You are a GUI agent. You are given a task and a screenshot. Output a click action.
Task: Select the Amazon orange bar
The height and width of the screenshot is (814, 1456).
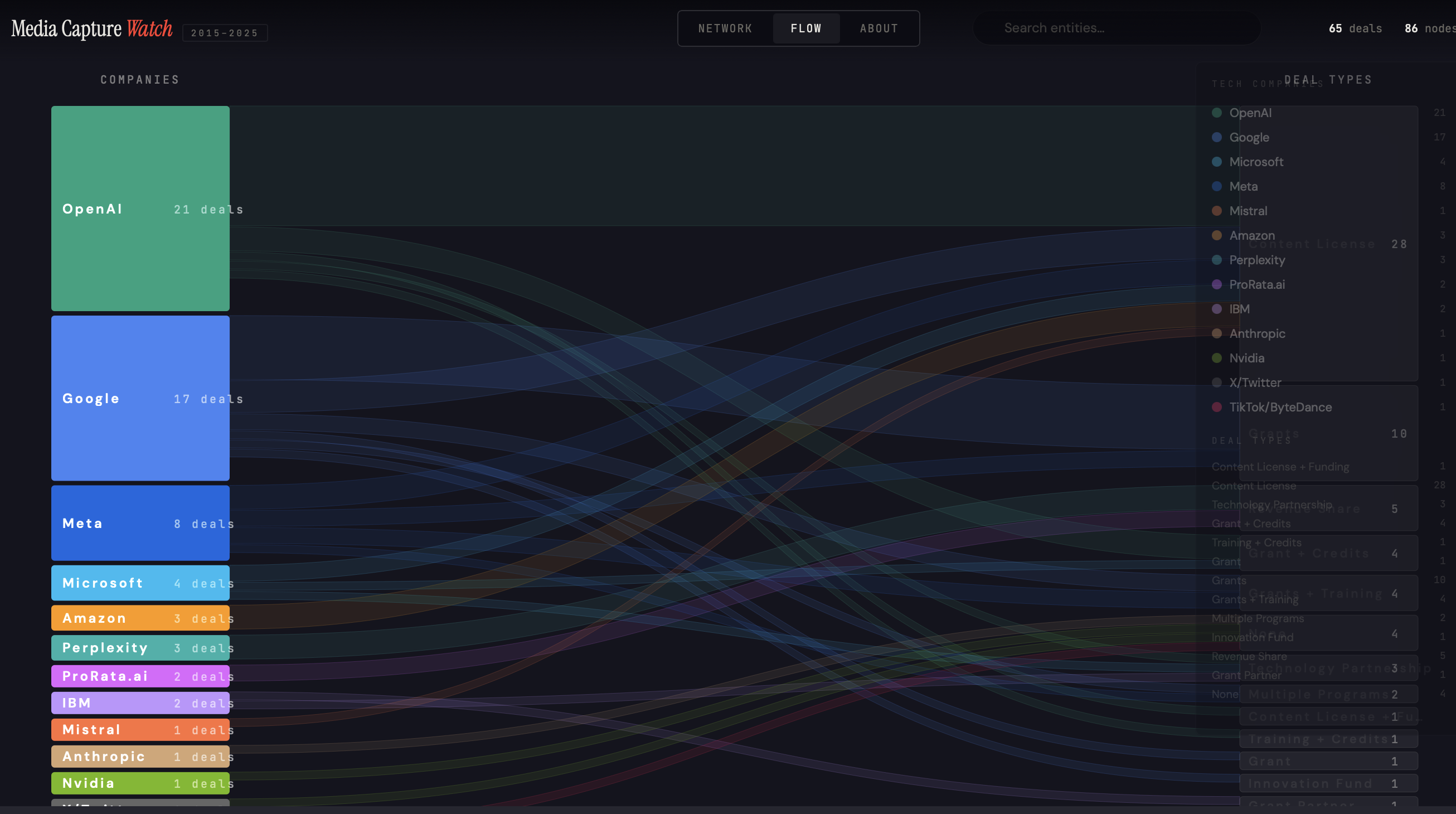coord(140,618)
